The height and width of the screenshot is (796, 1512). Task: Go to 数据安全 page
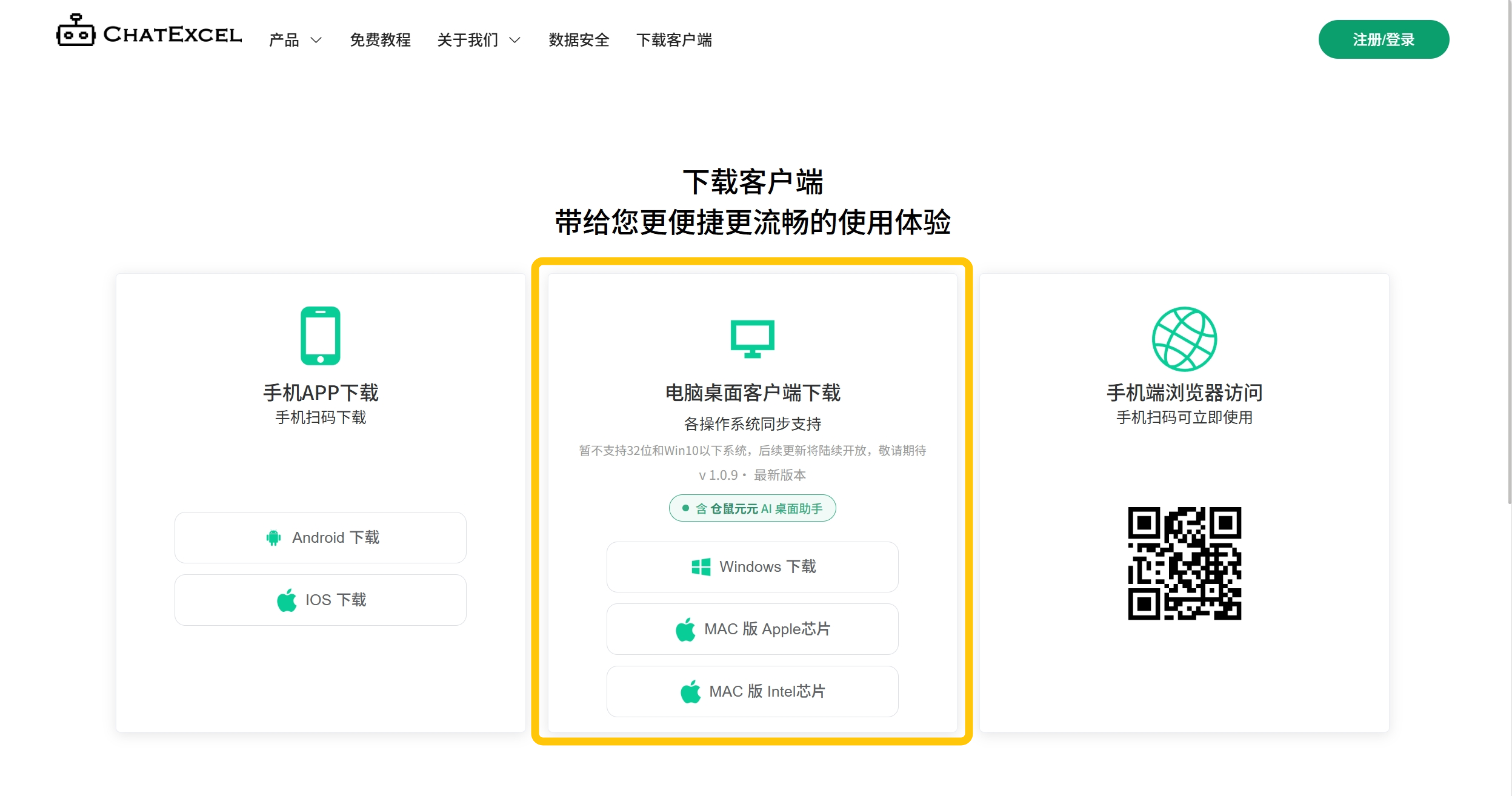(579, 40)
